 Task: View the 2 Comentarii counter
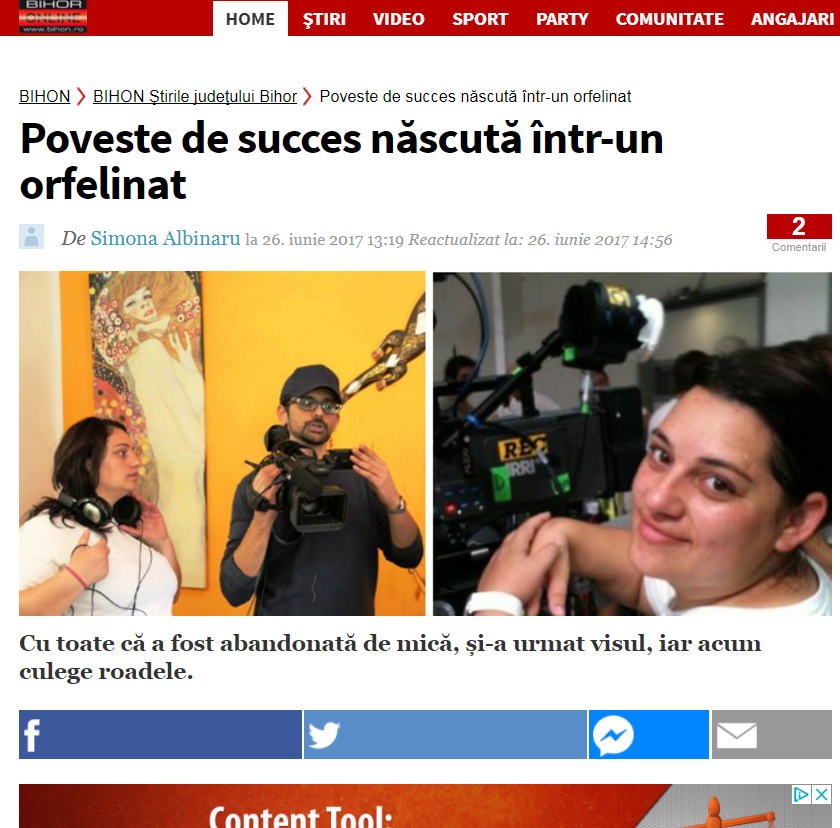click(799, 234)
